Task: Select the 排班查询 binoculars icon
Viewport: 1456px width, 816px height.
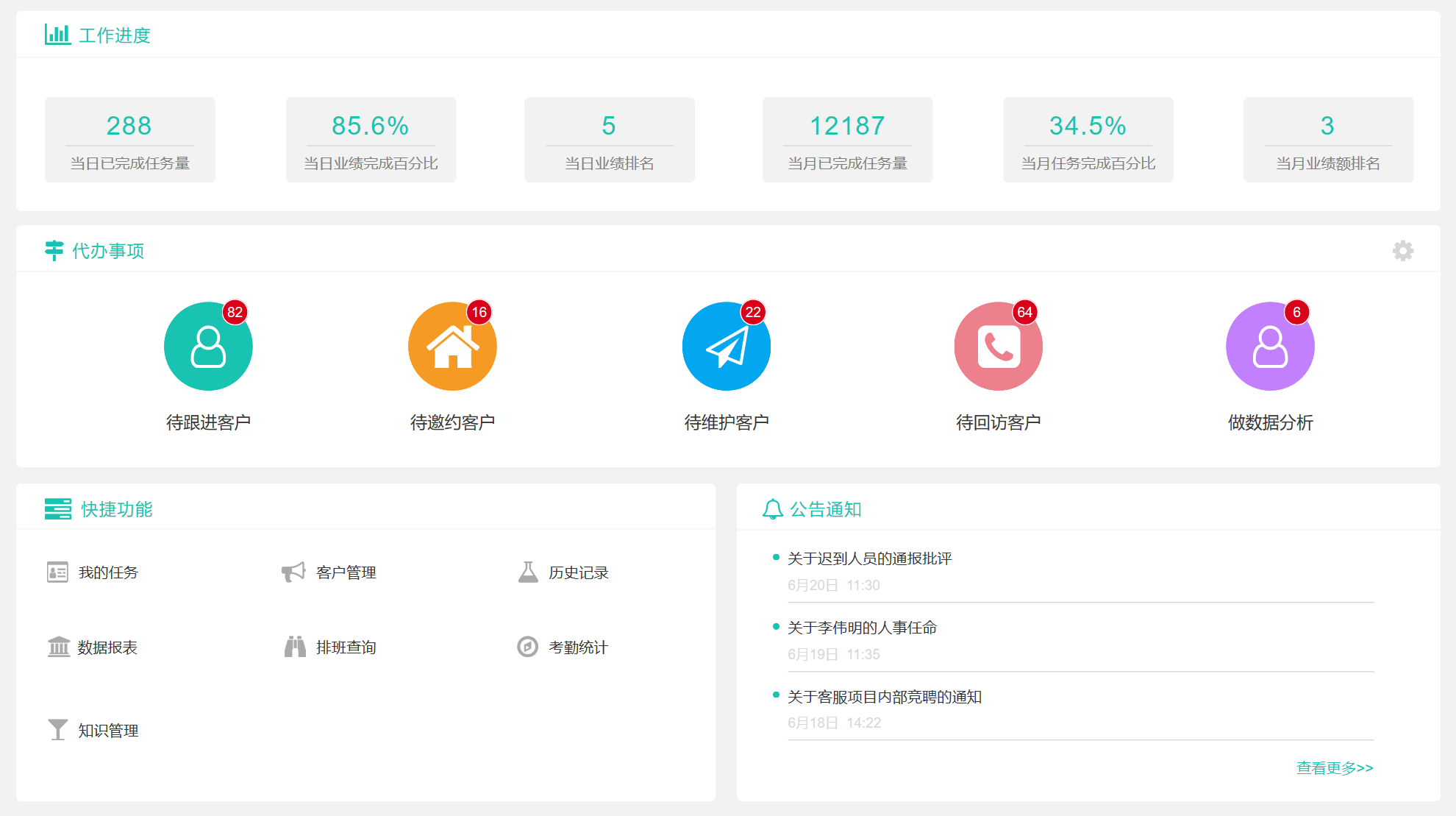Action: 295,647
